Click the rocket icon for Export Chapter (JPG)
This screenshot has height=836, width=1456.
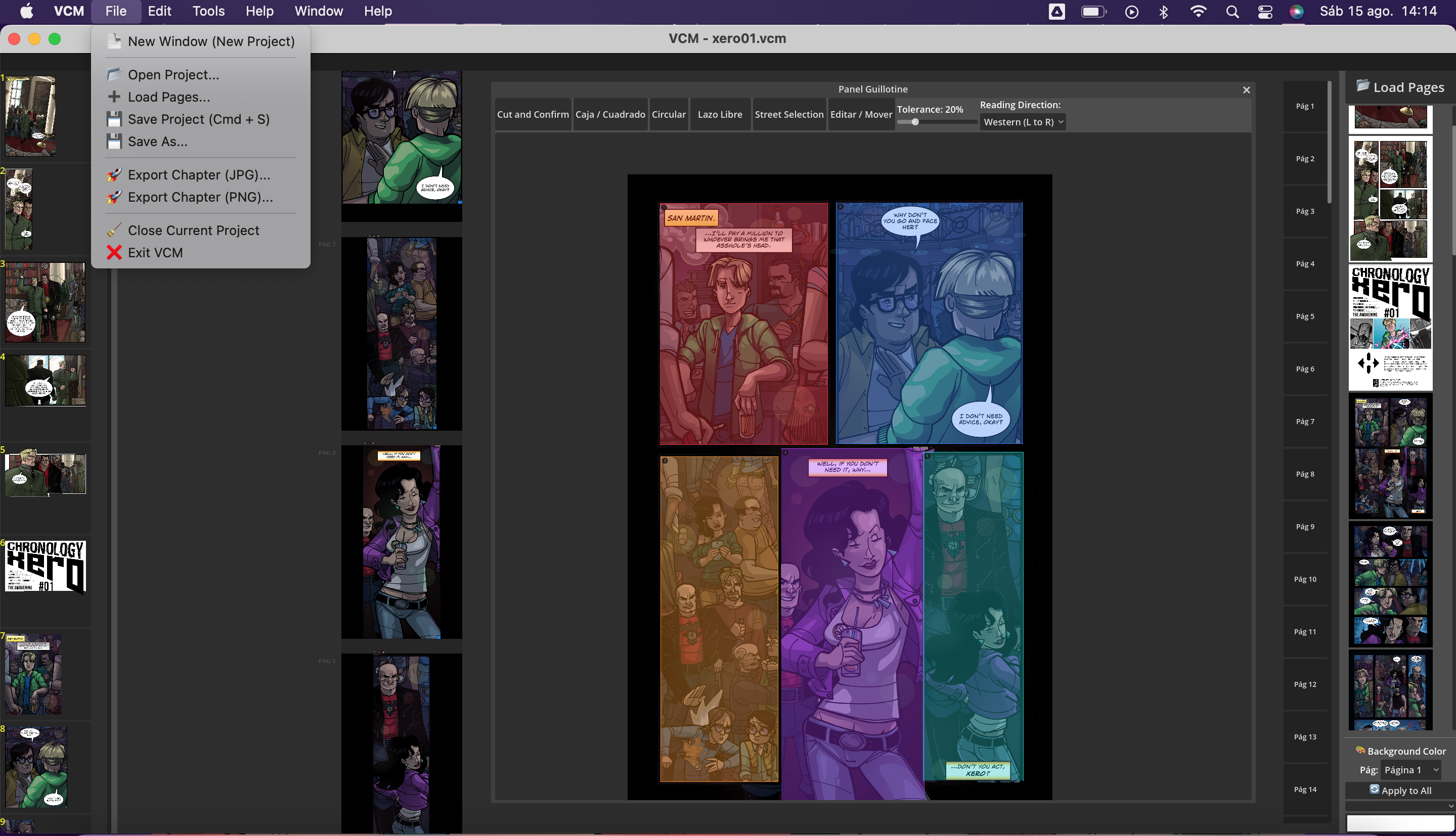click(114, 174)
